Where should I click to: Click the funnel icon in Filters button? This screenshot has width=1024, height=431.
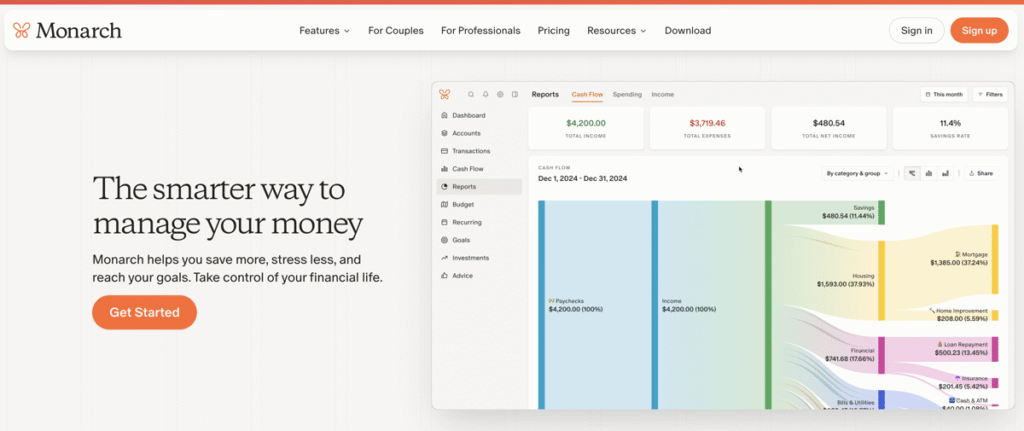(x=981, y=95)
